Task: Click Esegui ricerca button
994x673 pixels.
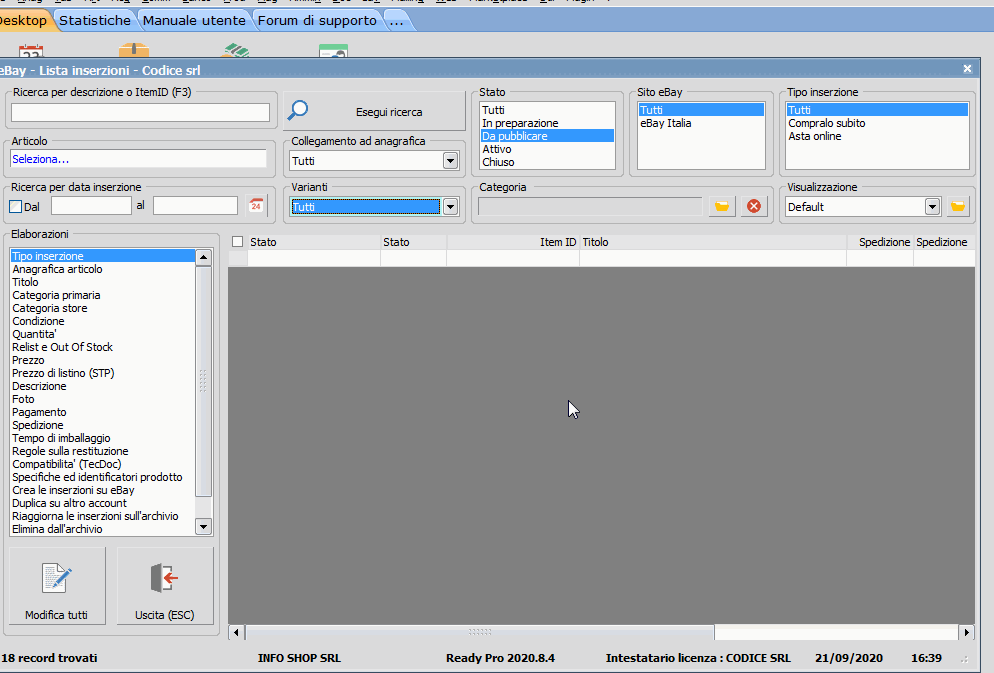Action: click(x=375, y=112)
